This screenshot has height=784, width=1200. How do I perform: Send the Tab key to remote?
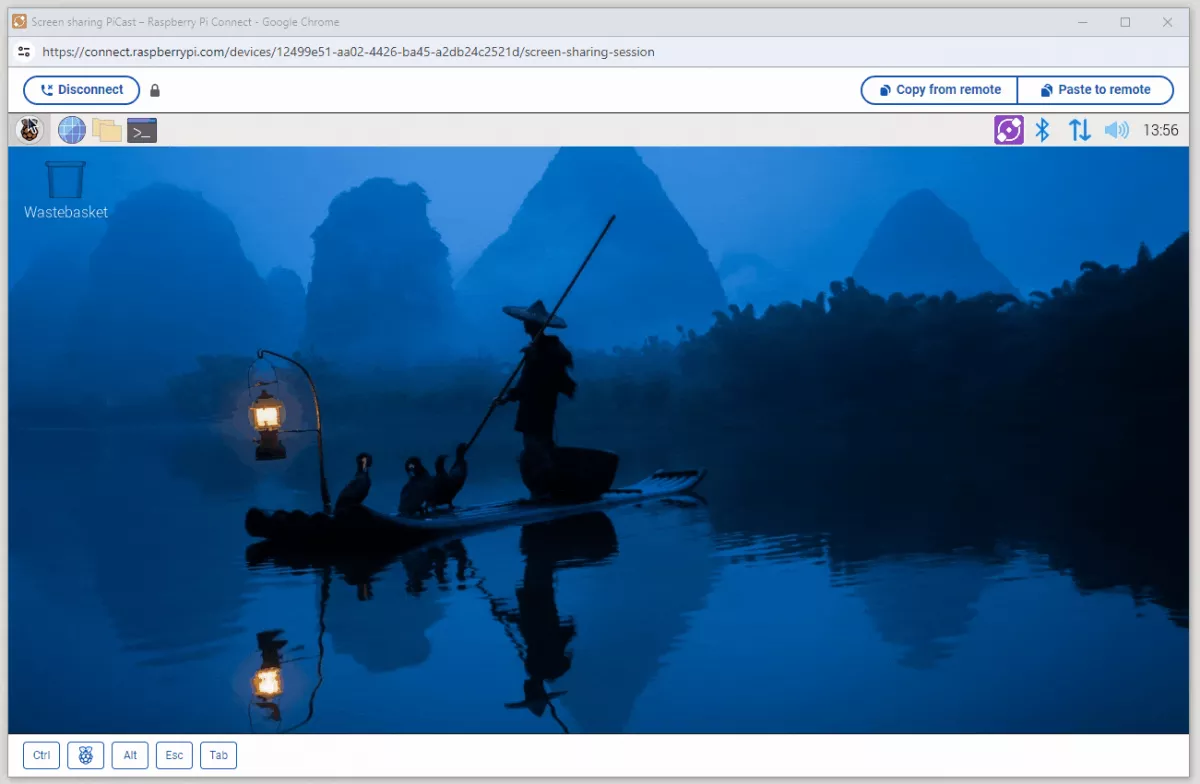click(218, 755)
